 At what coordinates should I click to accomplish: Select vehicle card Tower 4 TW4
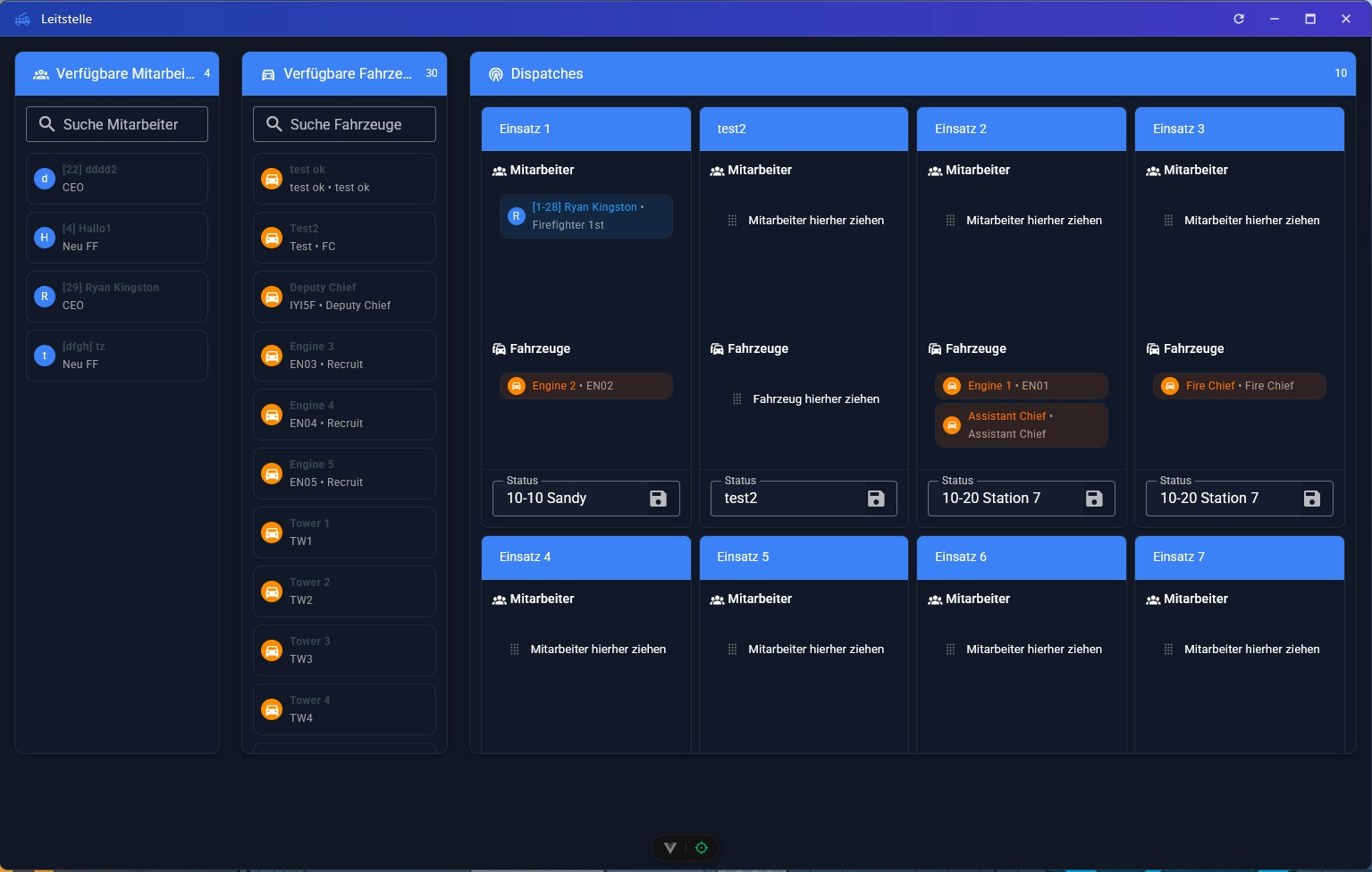click(344, 709)
